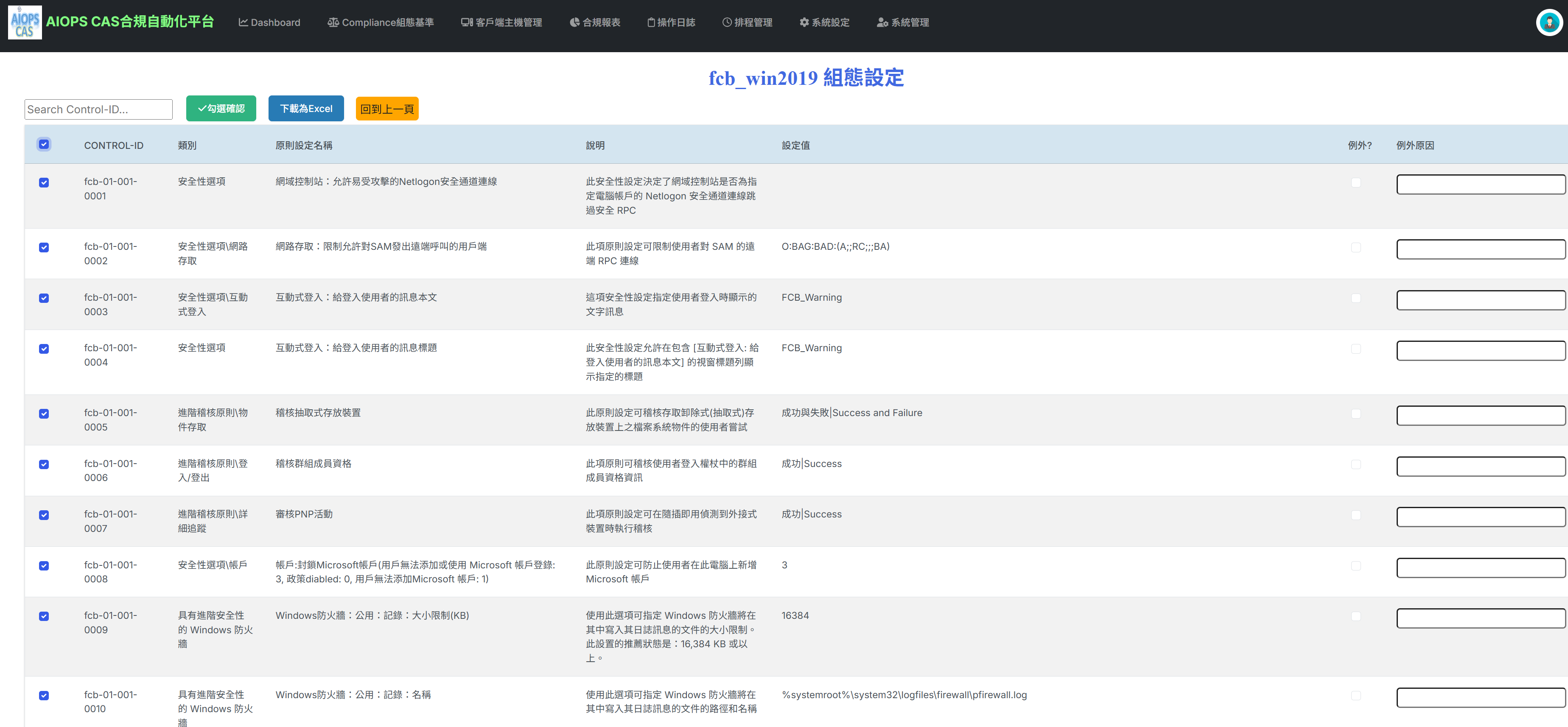Uncheck the fcb-01-001-0003 row checkbox

(44, 298)
